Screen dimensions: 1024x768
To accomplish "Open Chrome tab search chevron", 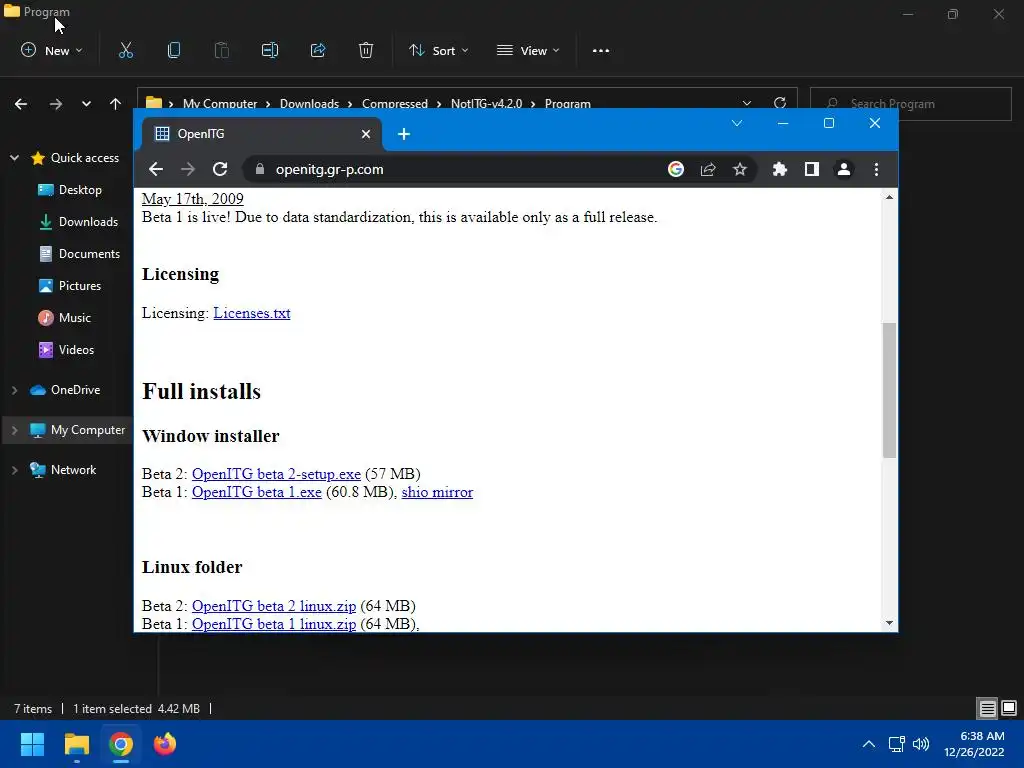I will pos(737,123).
